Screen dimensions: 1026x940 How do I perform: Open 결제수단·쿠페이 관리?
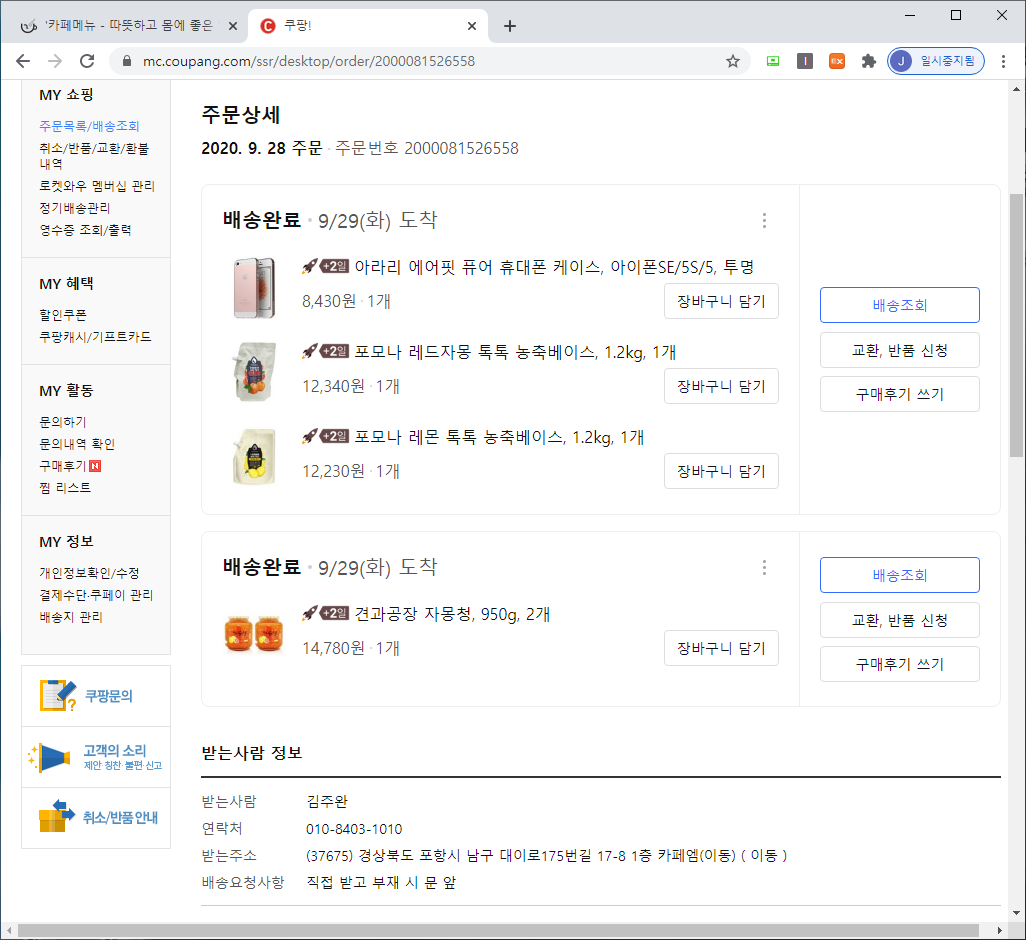tap(96, 595)
